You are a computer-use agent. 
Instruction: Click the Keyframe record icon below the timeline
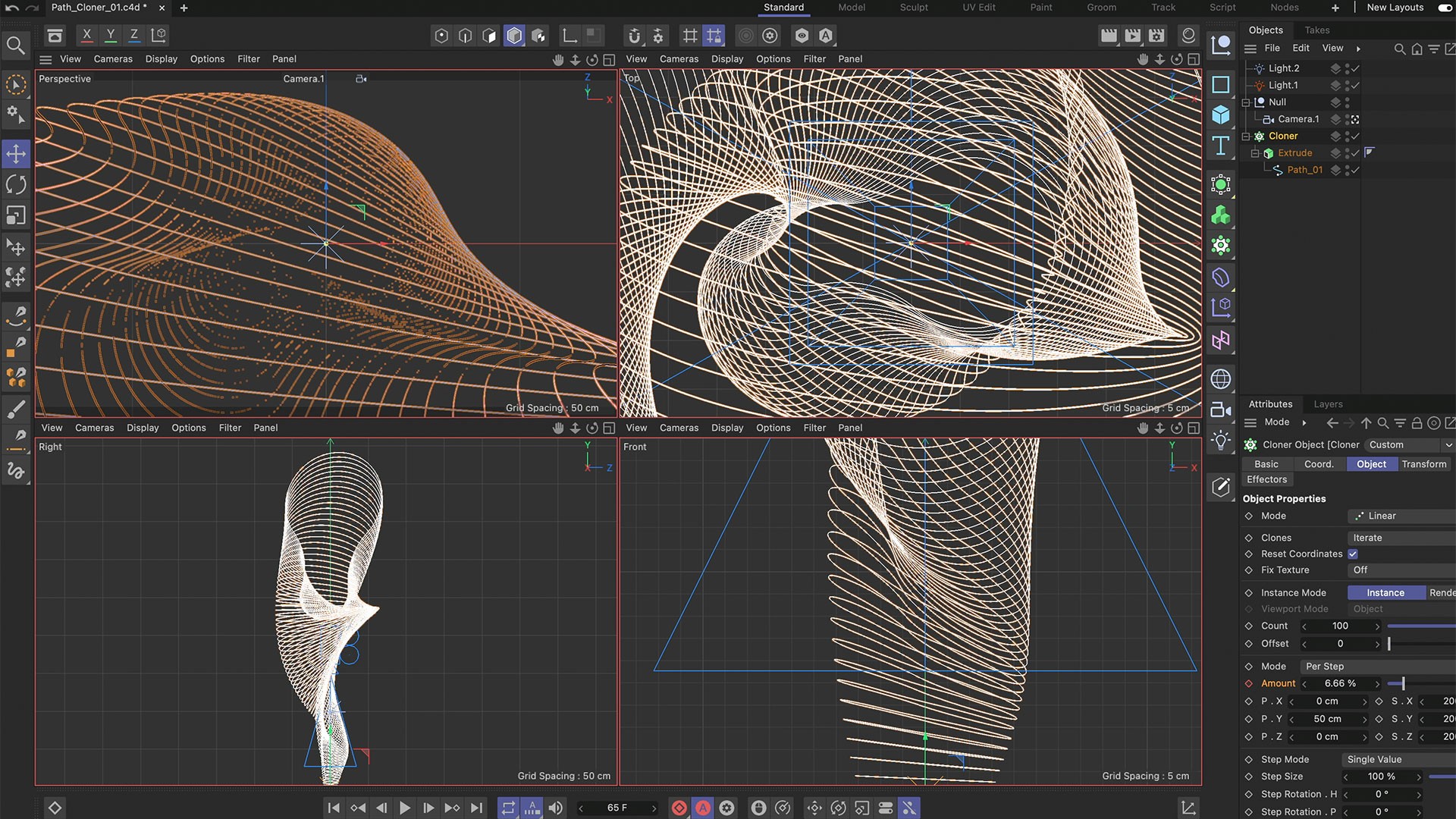coord(679,808)
